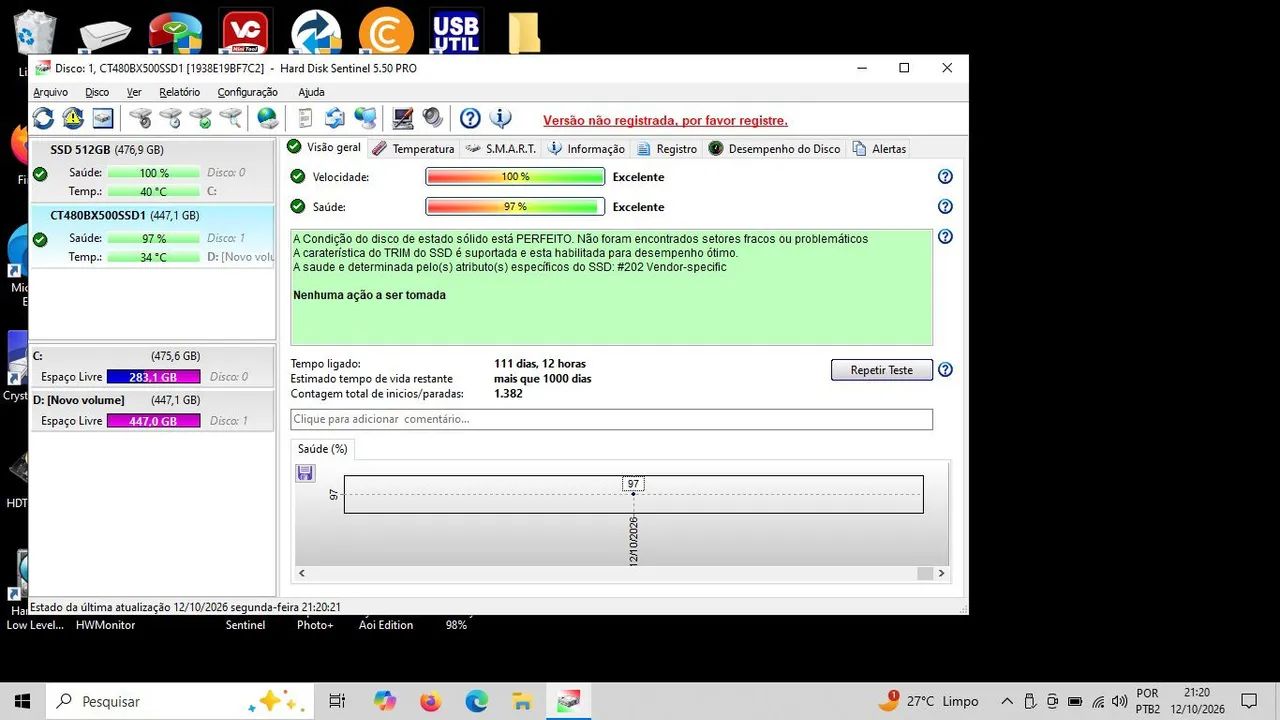Click the speaker toolbar icon

pos(432,118)
